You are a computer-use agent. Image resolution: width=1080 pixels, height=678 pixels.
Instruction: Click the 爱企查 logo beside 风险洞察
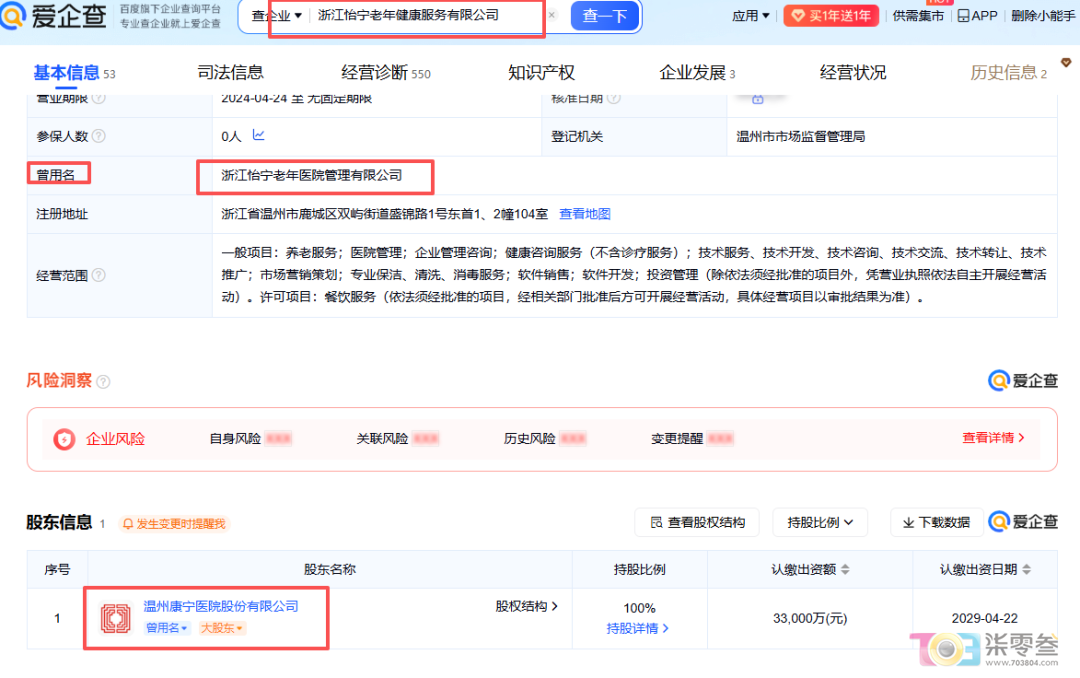(1023, 380)
